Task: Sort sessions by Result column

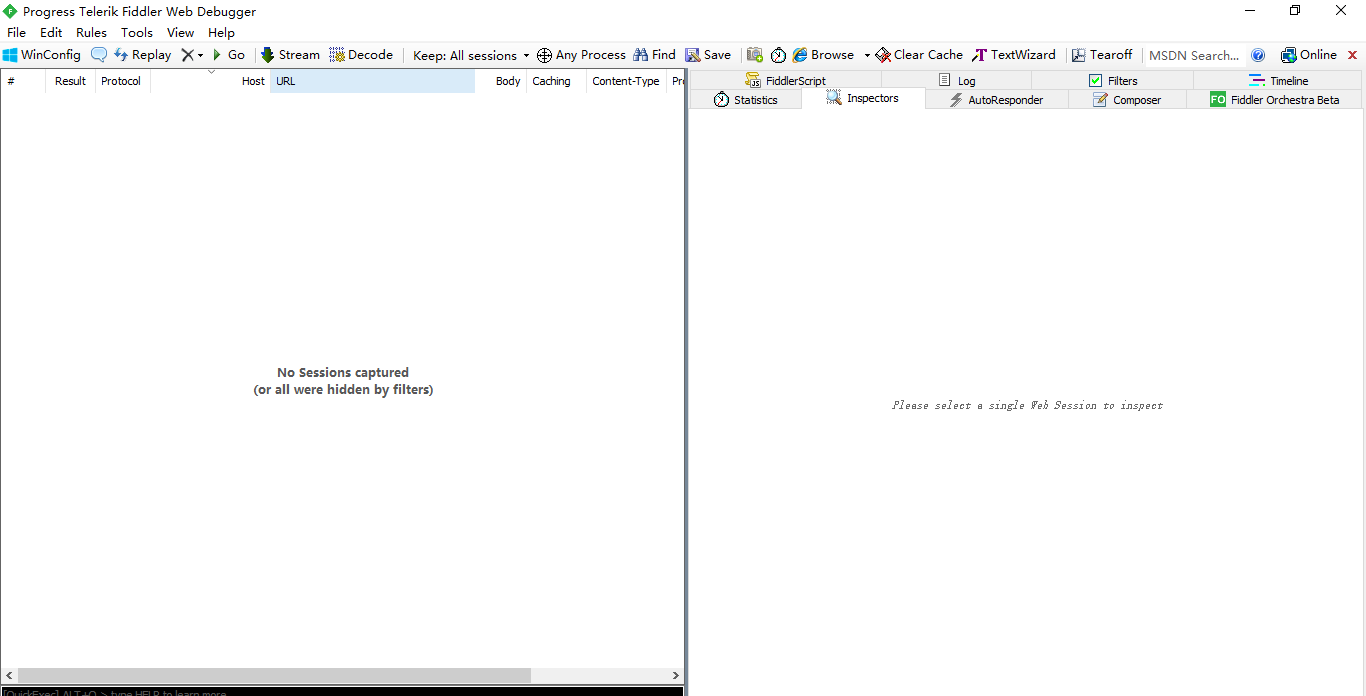Action: click(71, 81)
